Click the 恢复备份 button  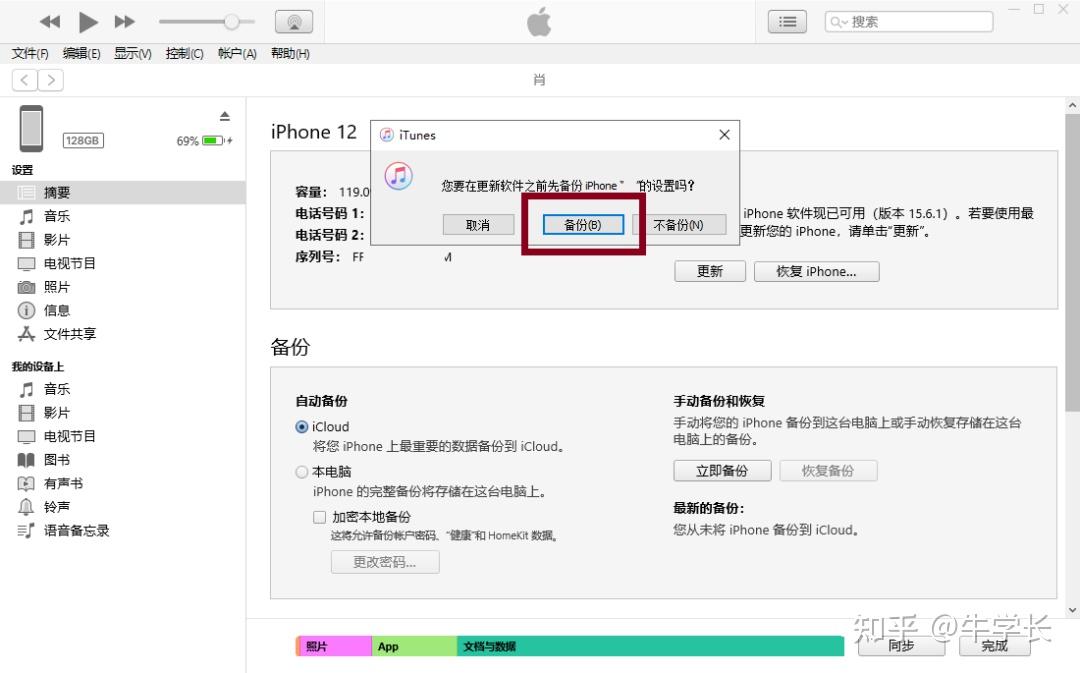(828, 471)
